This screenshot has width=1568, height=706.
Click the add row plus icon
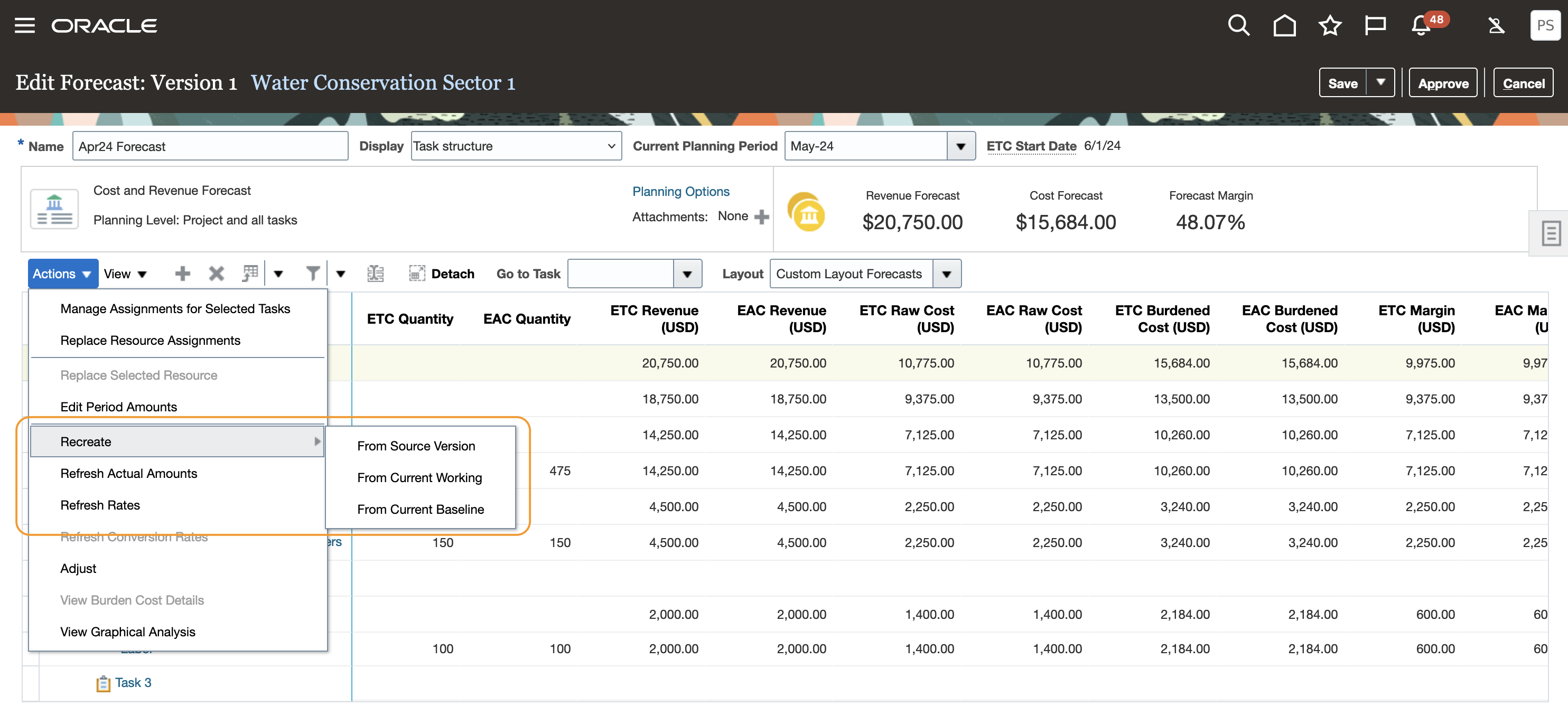point(182,274)
